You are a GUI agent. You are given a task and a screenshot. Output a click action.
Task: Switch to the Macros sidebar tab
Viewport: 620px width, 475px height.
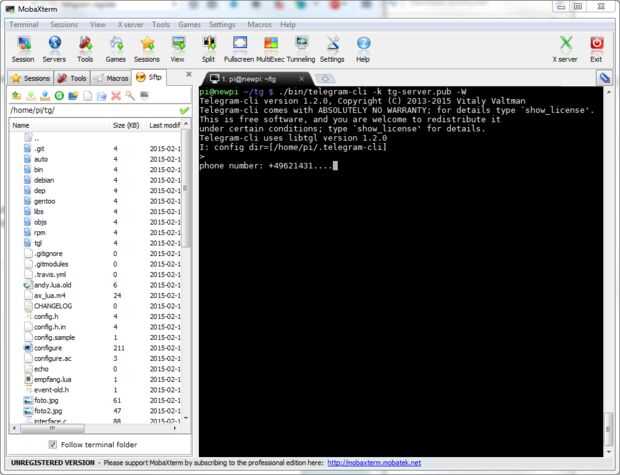coord(112,78)
